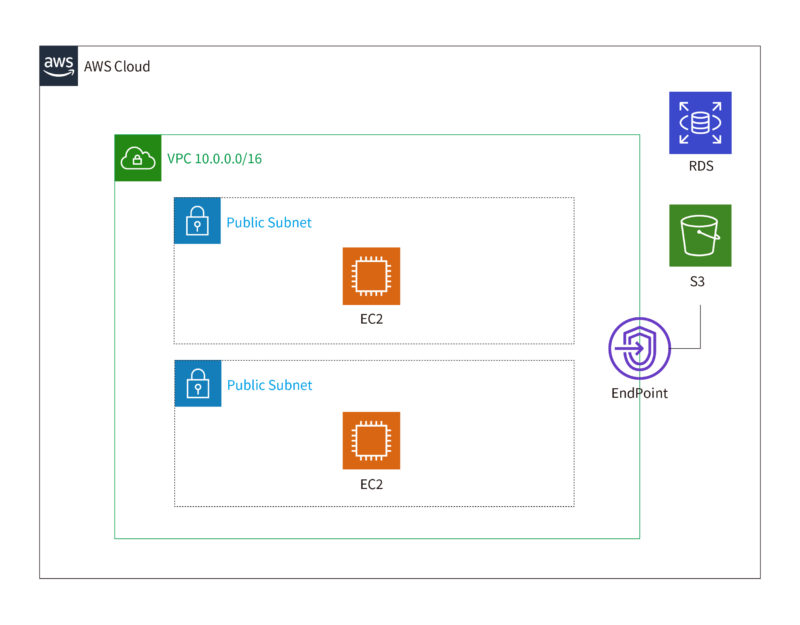Click the 'EndPoint' label

pos(639,393)
